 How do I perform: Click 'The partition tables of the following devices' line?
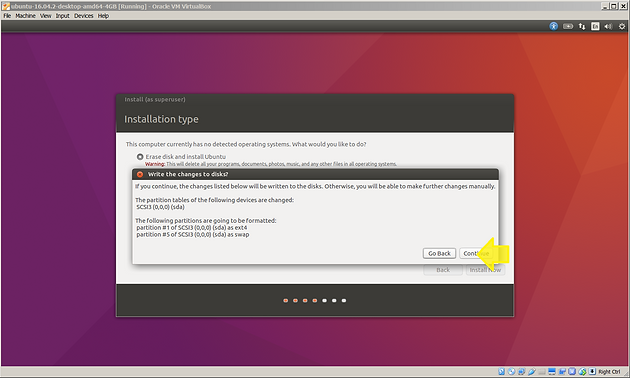pos(214,200)
